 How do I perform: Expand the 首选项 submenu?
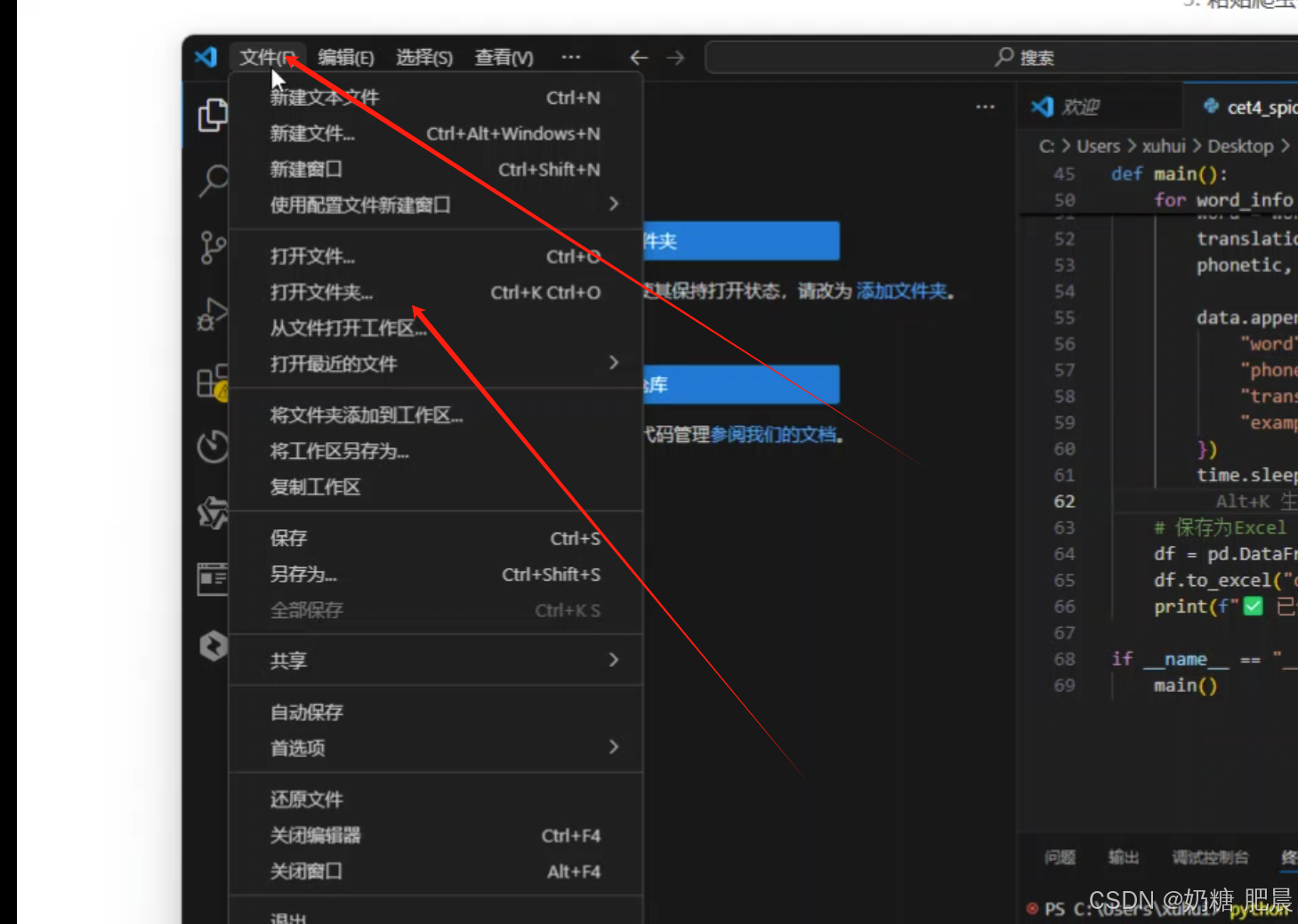pos(436,748)
